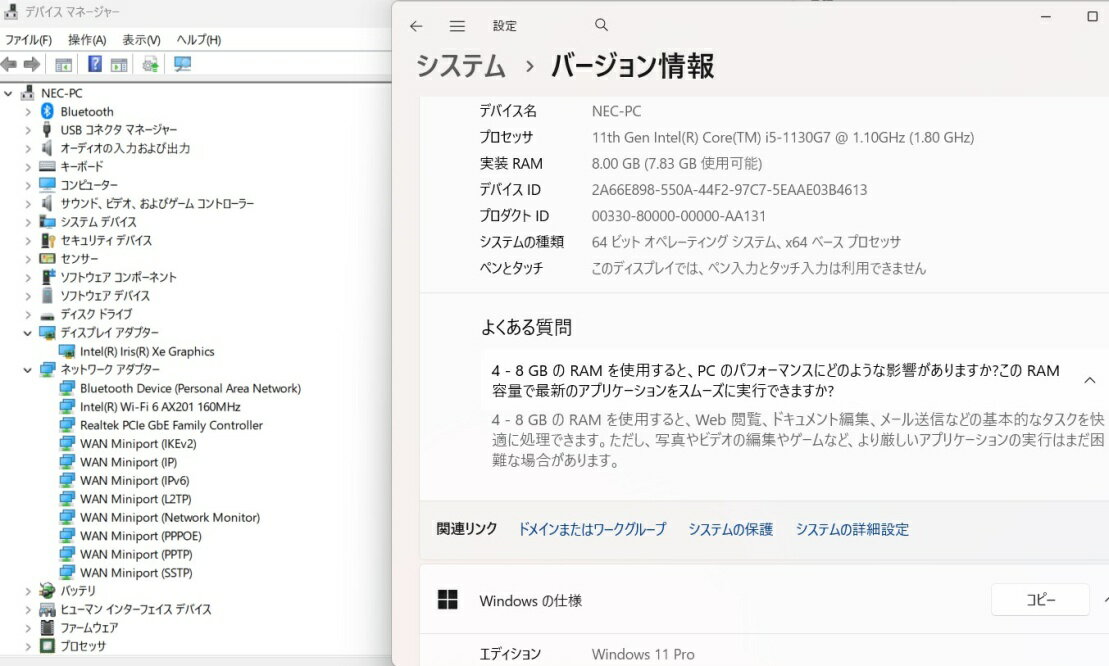Collapse the ネットワーク アダプター category

[x=28, y=369]
